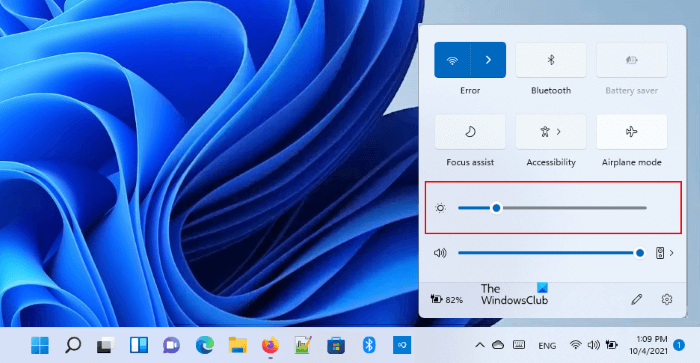Switch to Firefox on taskbar
The image size is (700, 363).
(270, 345)
